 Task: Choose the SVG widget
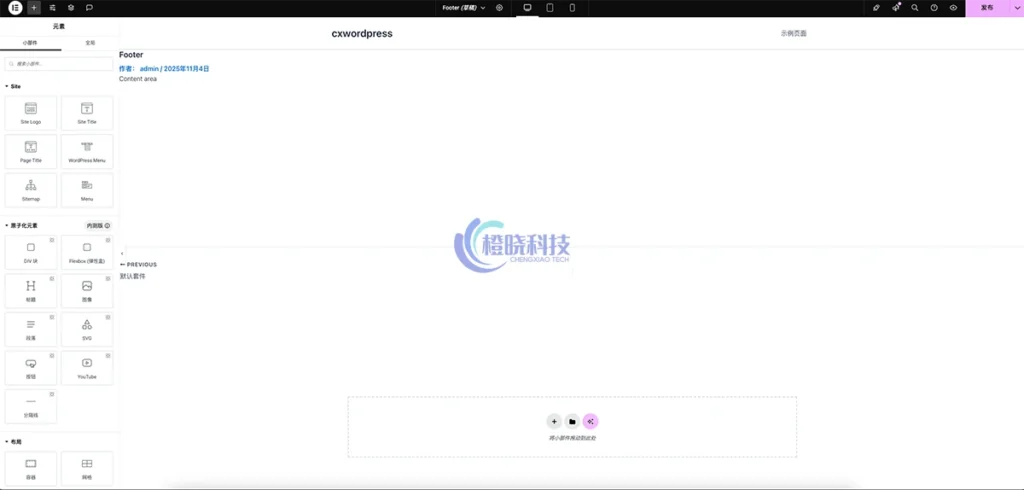click(x=87, y=329)
